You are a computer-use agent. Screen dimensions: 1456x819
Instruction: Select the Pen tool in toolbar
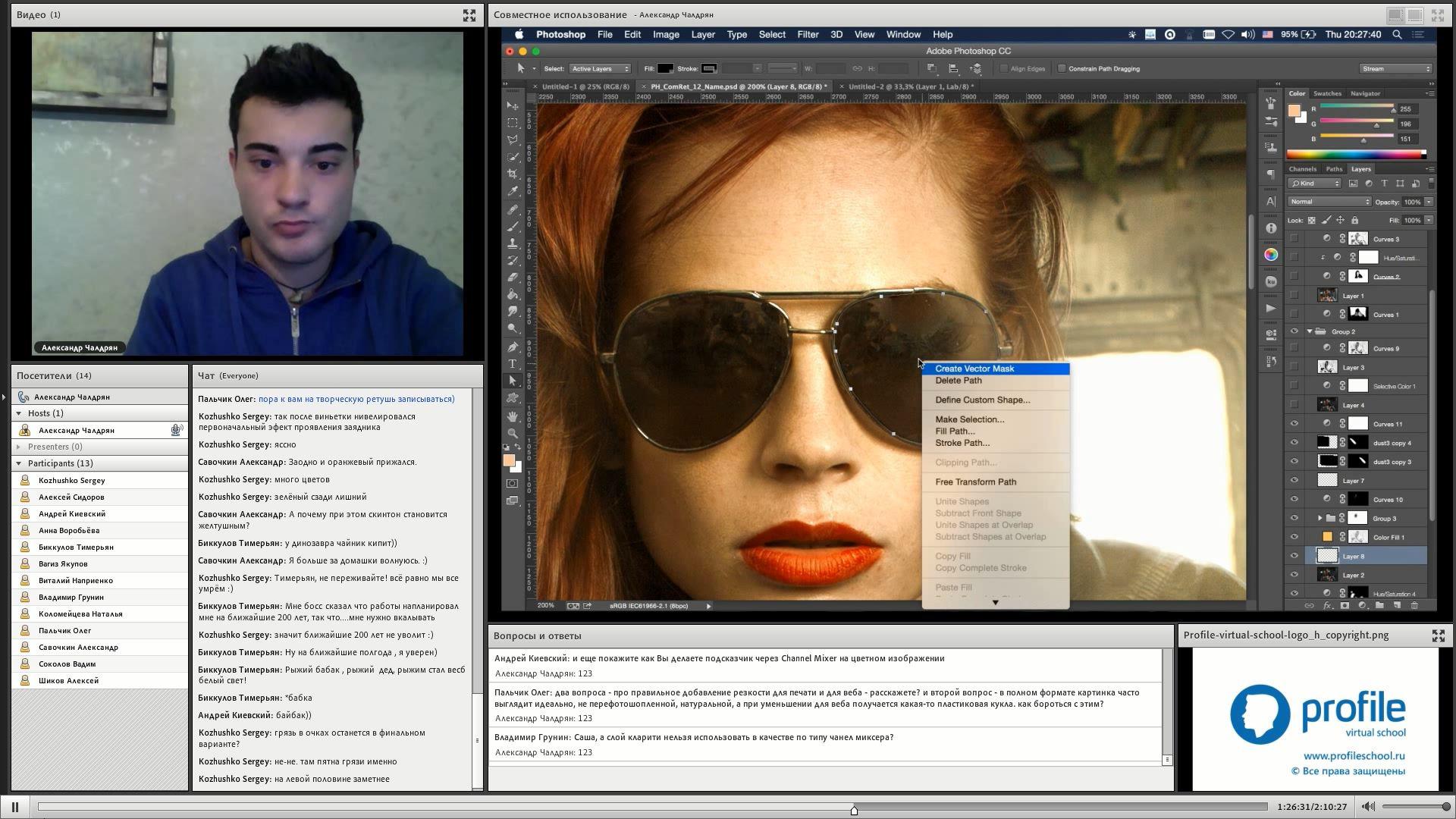[513, 347]
